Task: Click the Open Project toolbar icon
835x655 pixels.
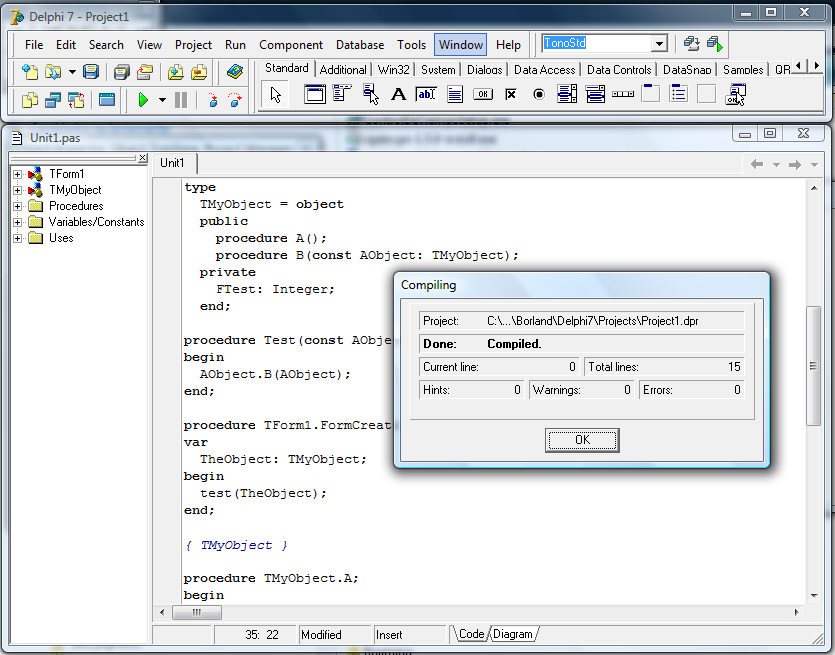Action: tap(145, 71)
